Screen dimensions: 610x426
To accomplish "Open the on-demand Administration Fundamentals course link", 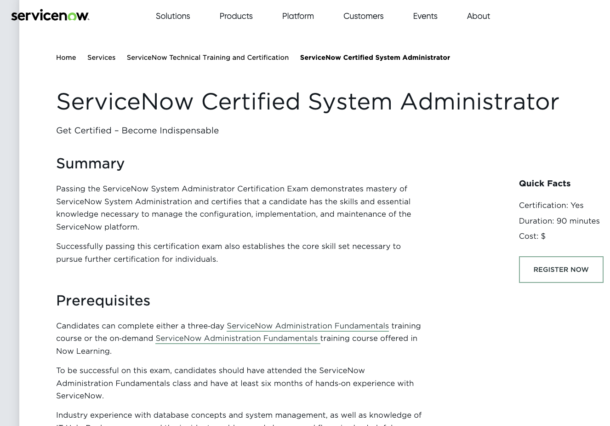I will [237, 338].
